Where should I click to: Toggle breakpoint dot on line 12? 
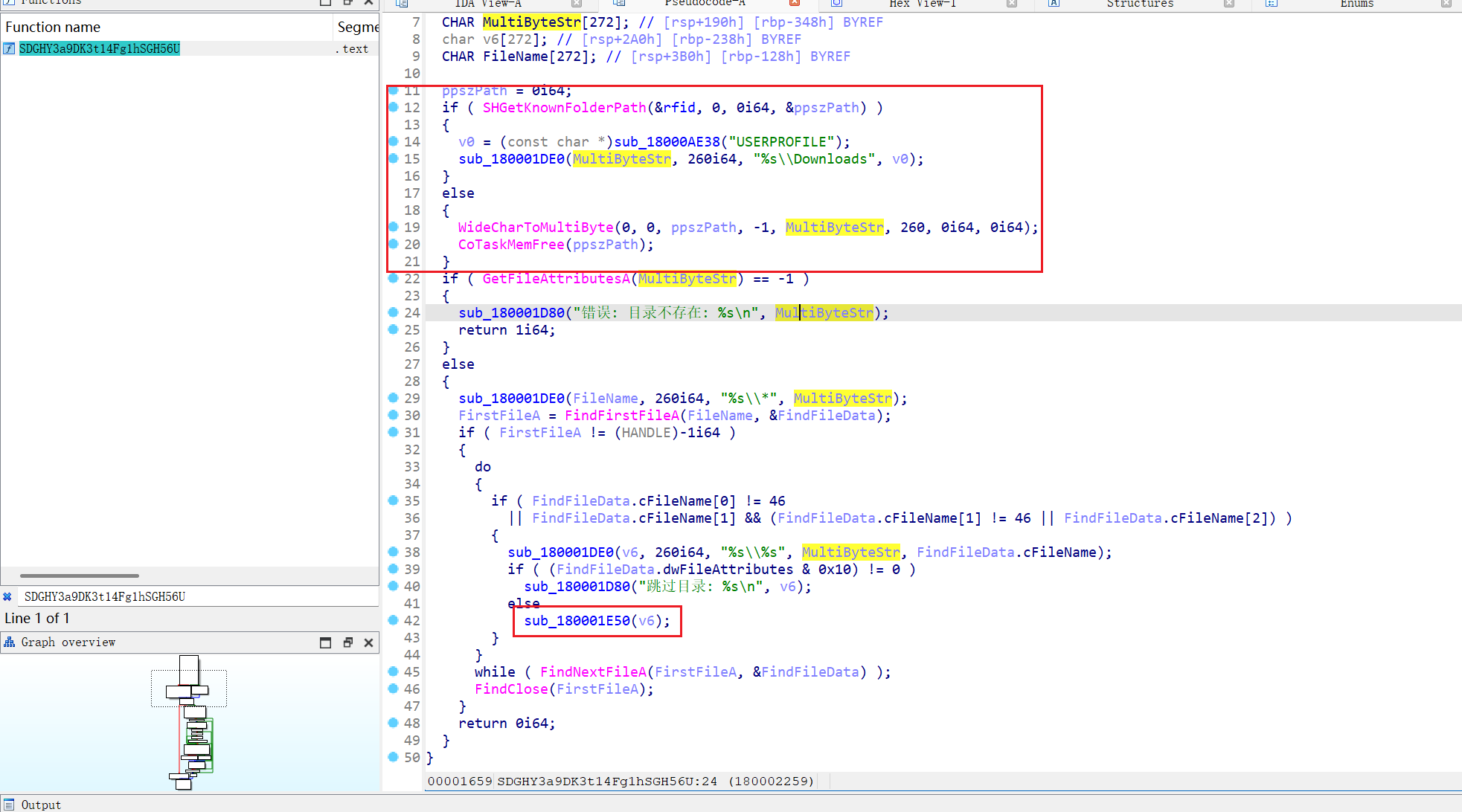pyautogui.click(x=394, y=107)
